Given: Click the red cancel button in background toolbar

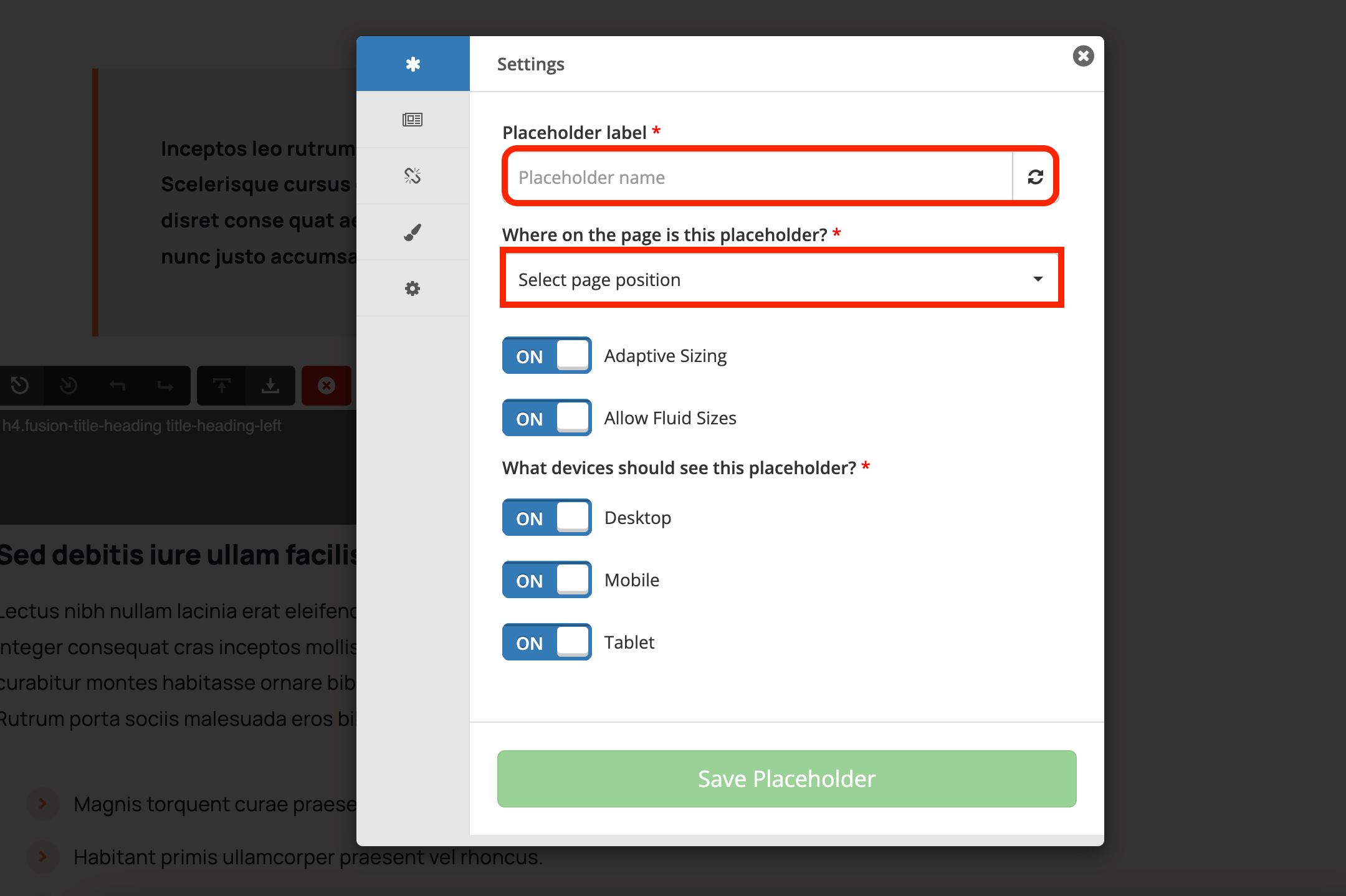Looking at the screenshot, I should click(327, 386).
